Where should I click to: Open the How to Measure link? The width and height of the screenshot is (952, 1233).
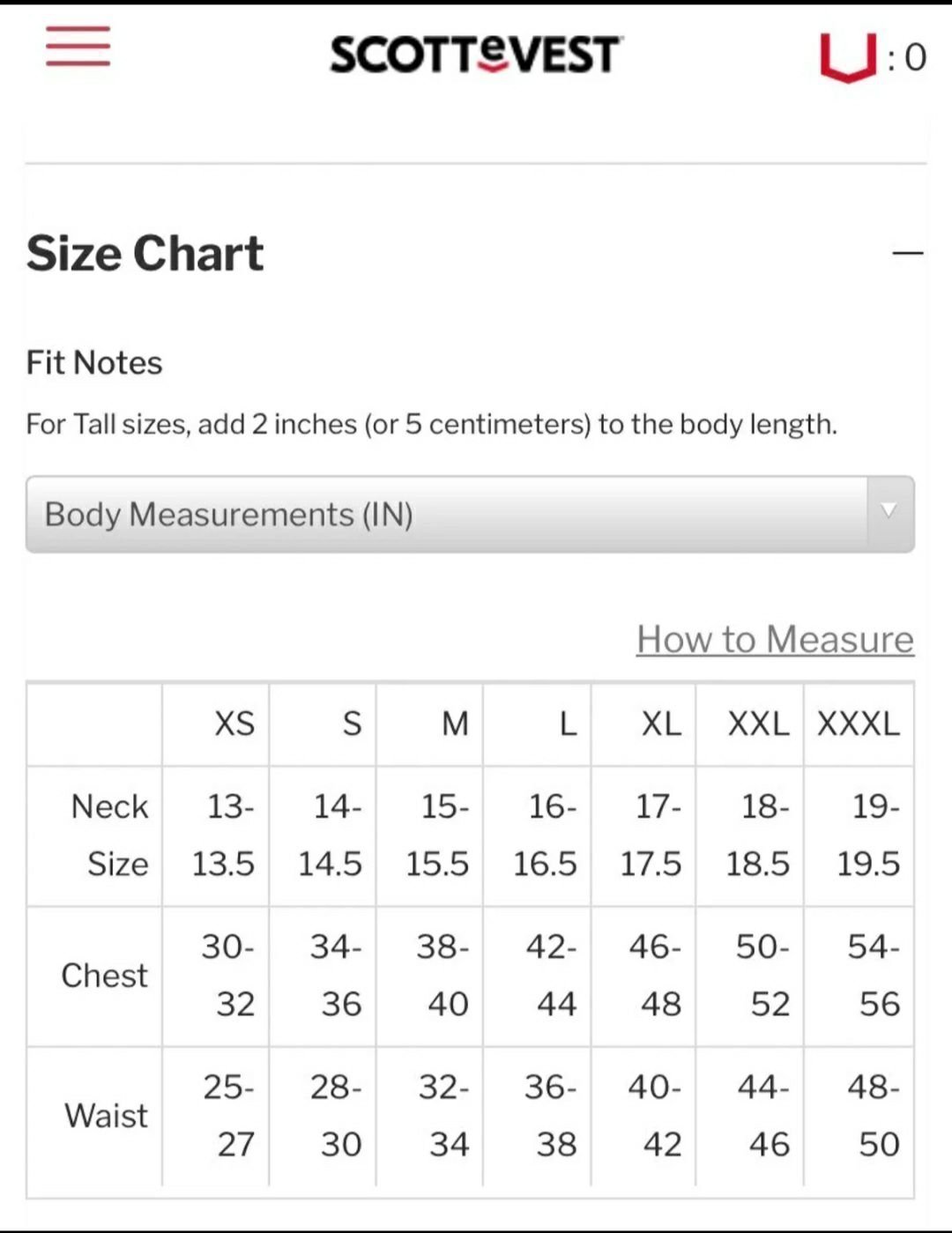tap(775, 639)
